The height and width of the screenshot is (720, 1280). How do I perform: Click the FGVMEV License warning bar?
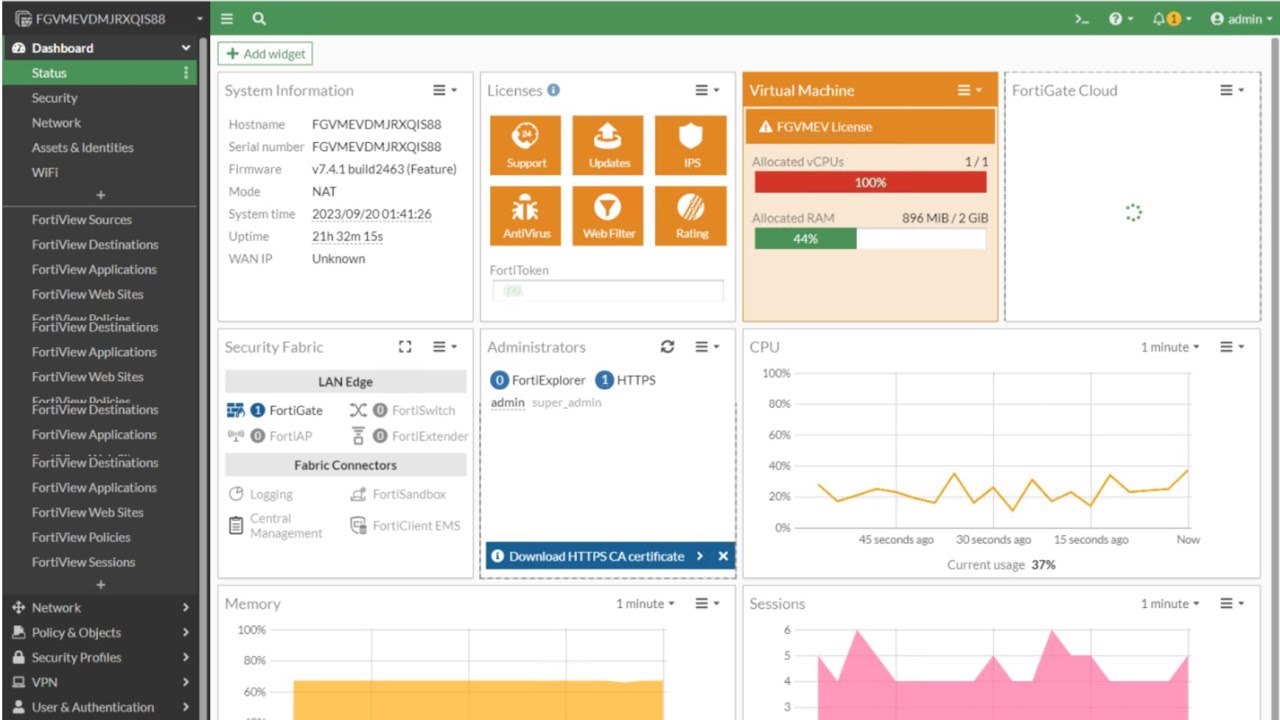870,127
